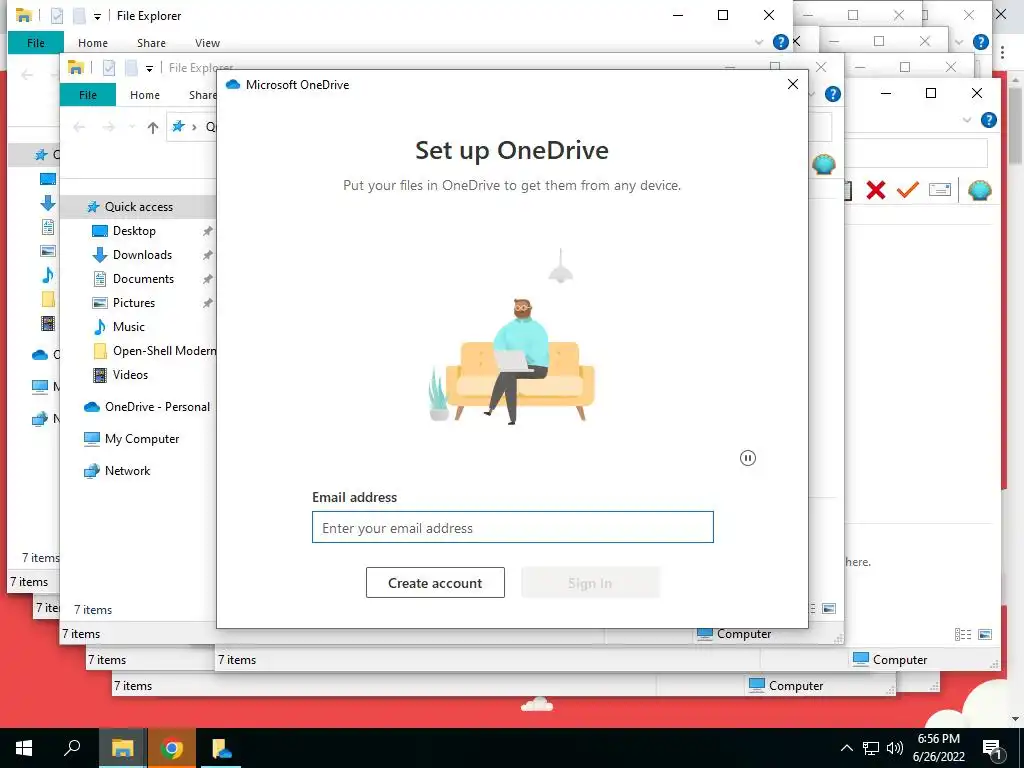This screenshot has width=1024, height=768.
Task: Pause the OneDrive setup animation
Action: 748,458
